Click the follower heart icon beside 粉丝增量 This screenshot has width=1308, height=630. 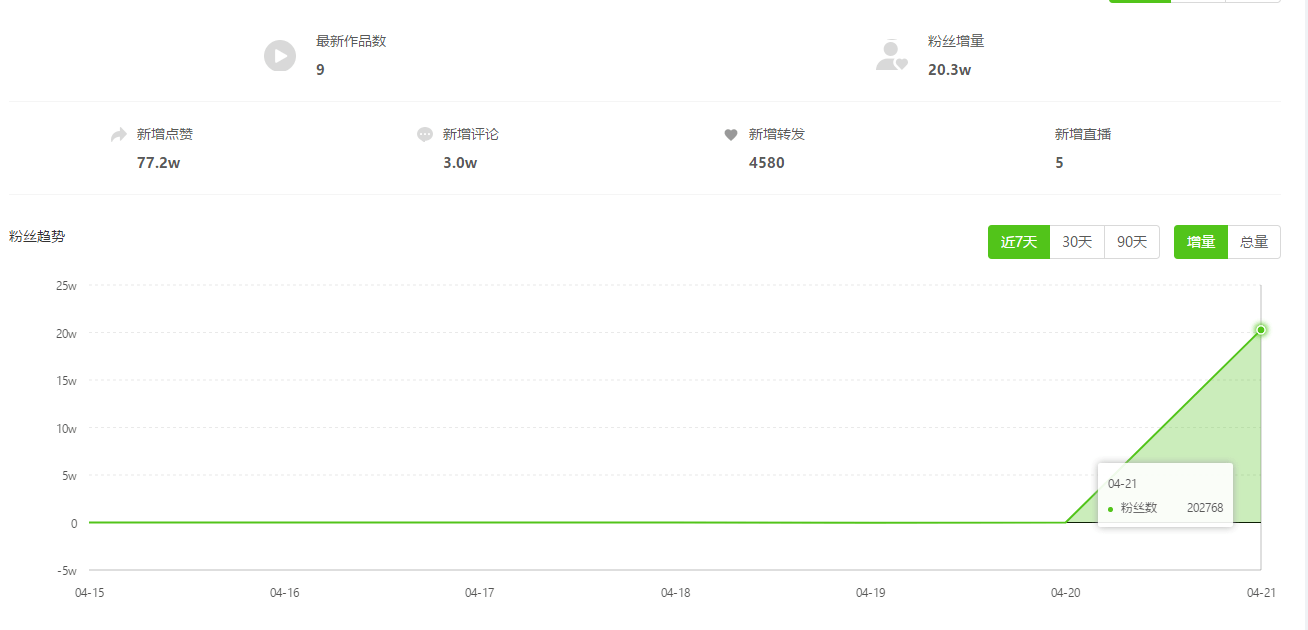[891, 56]
